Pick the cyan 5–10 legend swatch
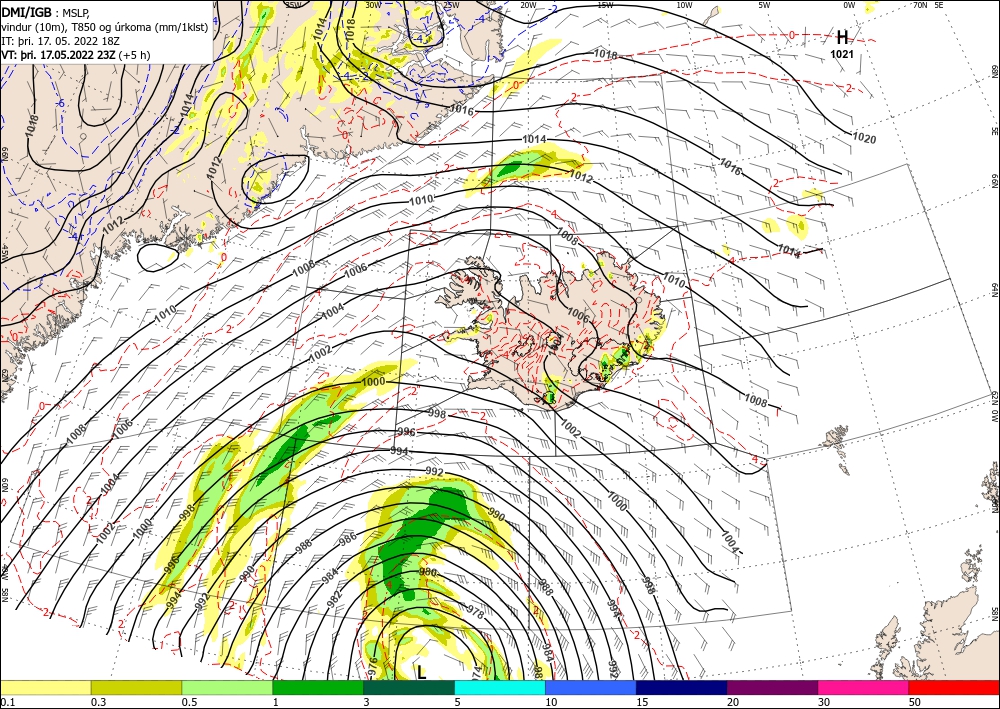This screenshot has height=709, width=1000. [x=500, y=687]
